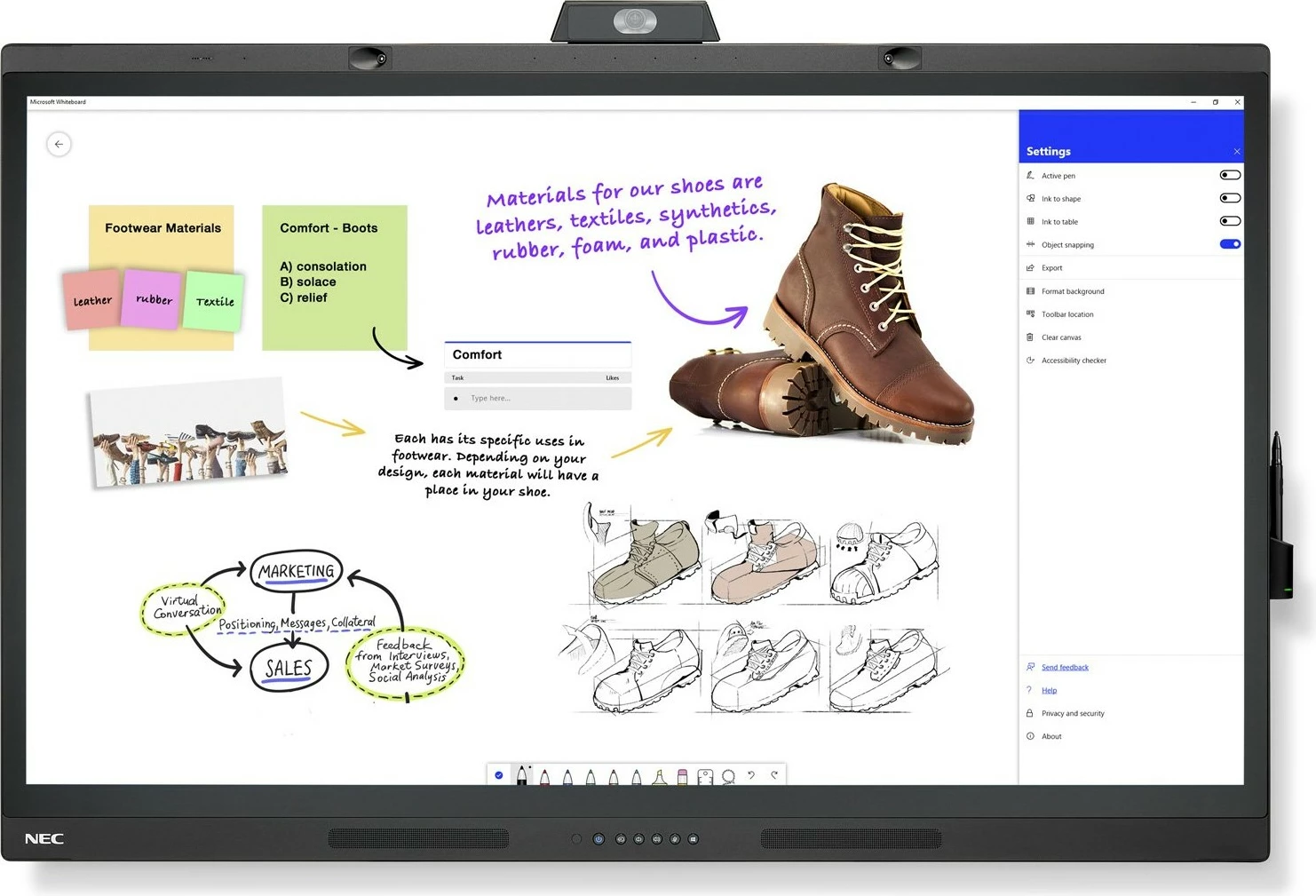Turn on Ink to shape
Image resolution: width=1316 pixels, height=896 pixels.
tap(1230, 199)
